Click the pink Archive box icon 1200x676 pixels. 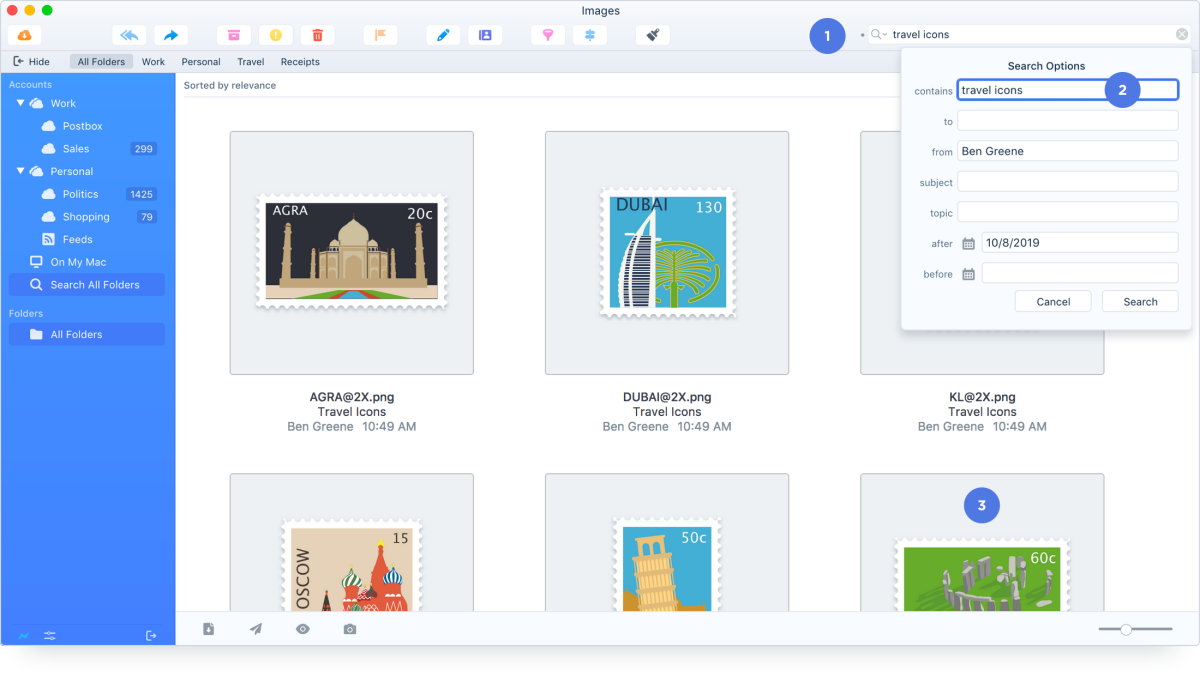tap(233, 35)
